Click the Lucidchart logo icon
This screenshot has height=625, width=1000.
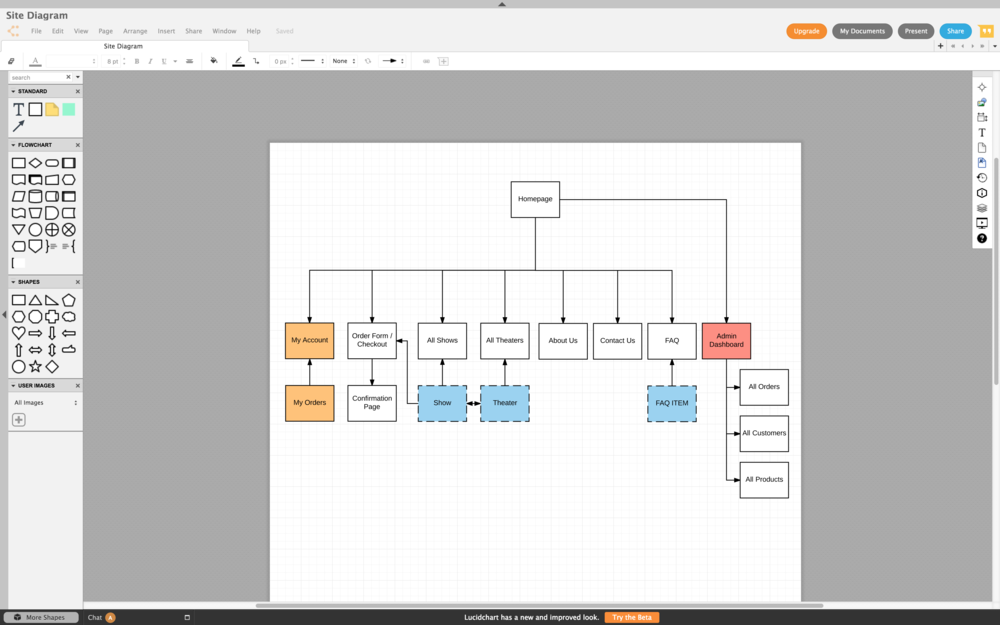pyautogui.click(x=13, y=31)
